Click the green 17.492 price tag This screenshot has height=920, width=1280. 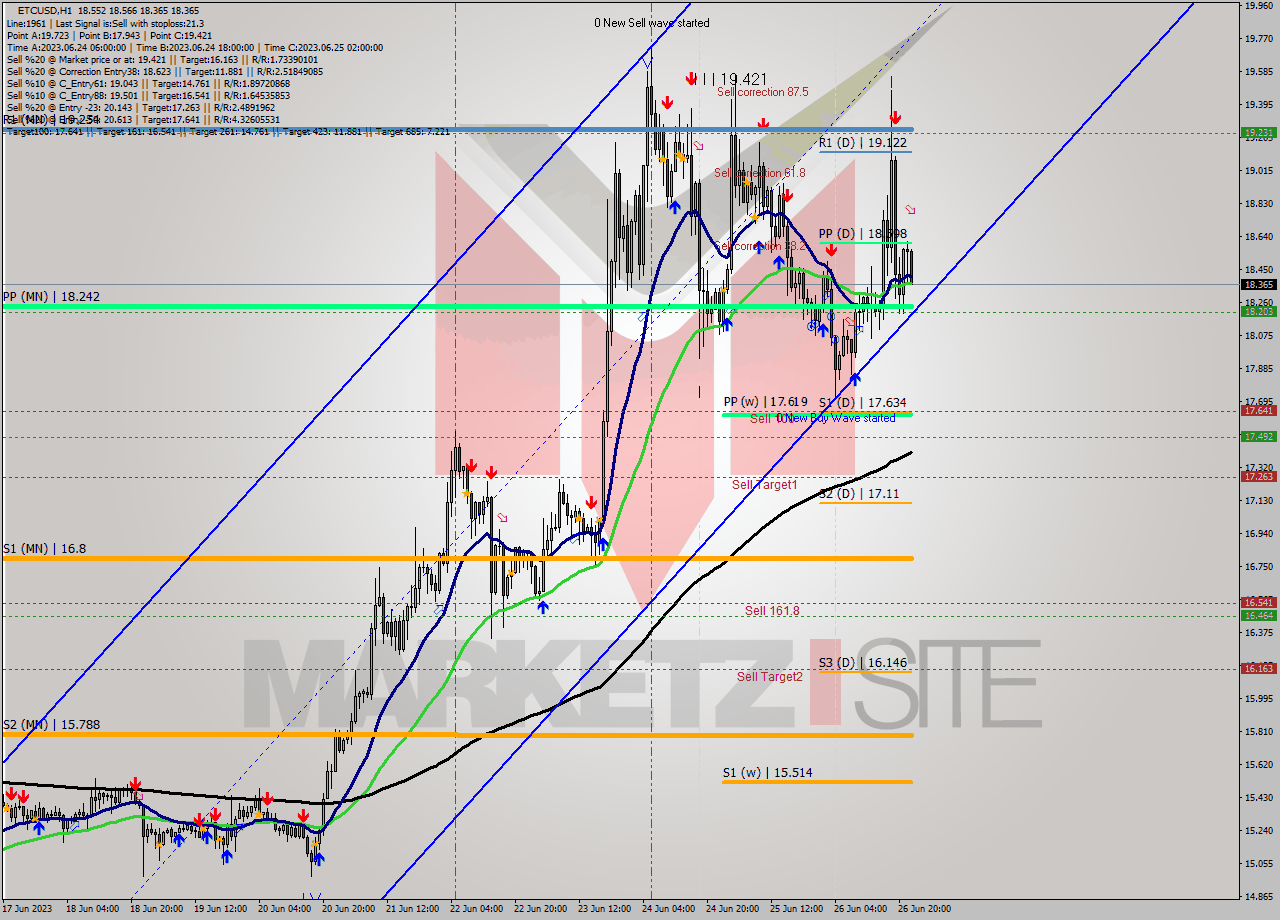1258,437
